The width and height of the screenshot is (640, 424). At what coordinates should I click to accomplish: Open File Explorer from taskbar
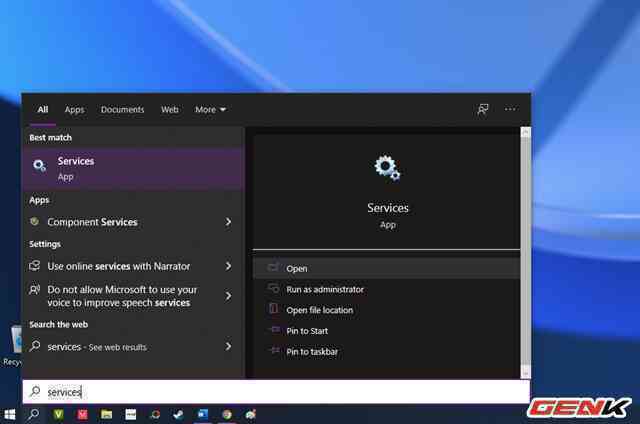coord(107,415)
